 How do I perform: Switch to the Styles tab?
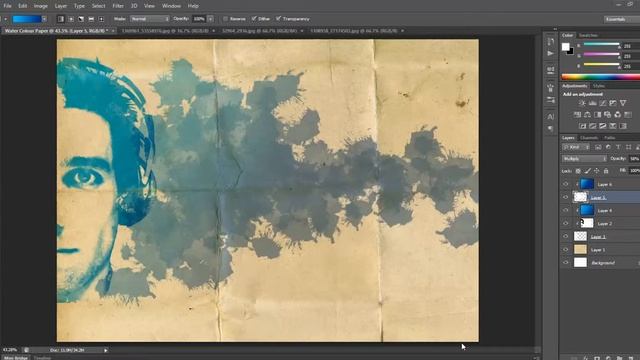click(x=598, y=86)
